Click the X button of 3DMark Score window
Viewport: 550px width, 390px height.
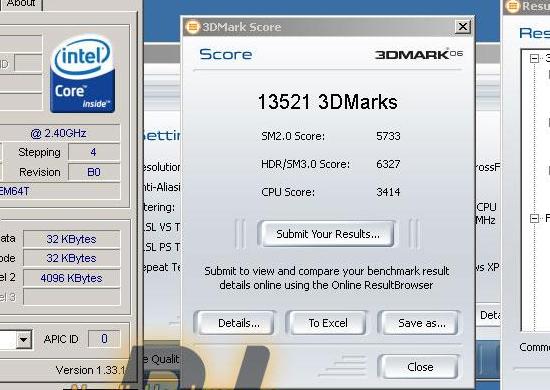[x=463, y=27]
